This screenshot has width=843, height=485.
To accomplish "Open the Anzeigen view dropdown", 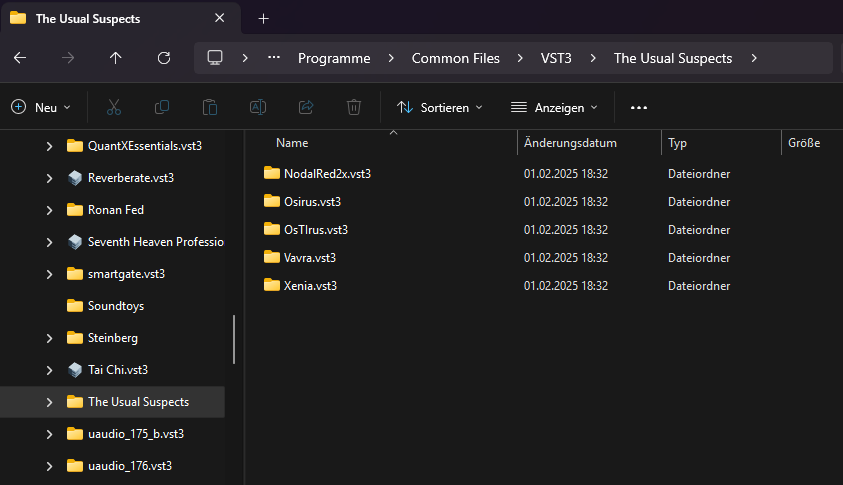I will pyautogui.click(x=554, y=107).
